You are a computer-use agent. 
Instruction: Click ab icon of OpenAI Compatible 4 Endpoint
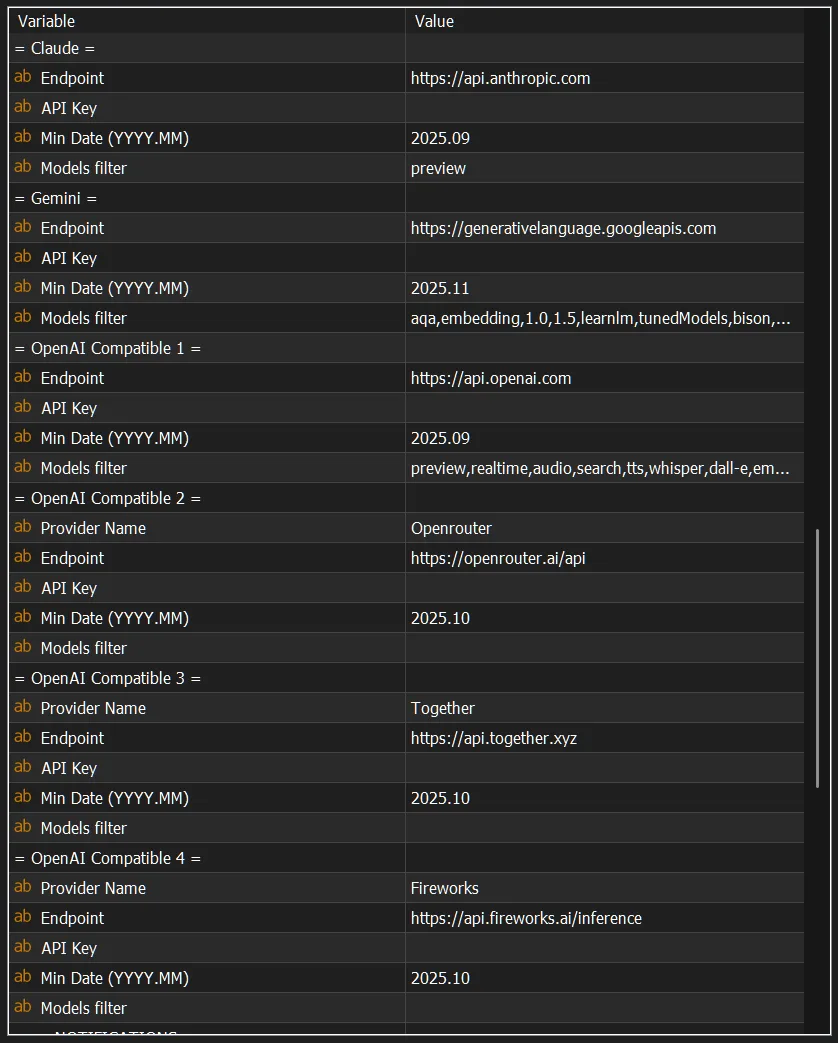[23, 917]
